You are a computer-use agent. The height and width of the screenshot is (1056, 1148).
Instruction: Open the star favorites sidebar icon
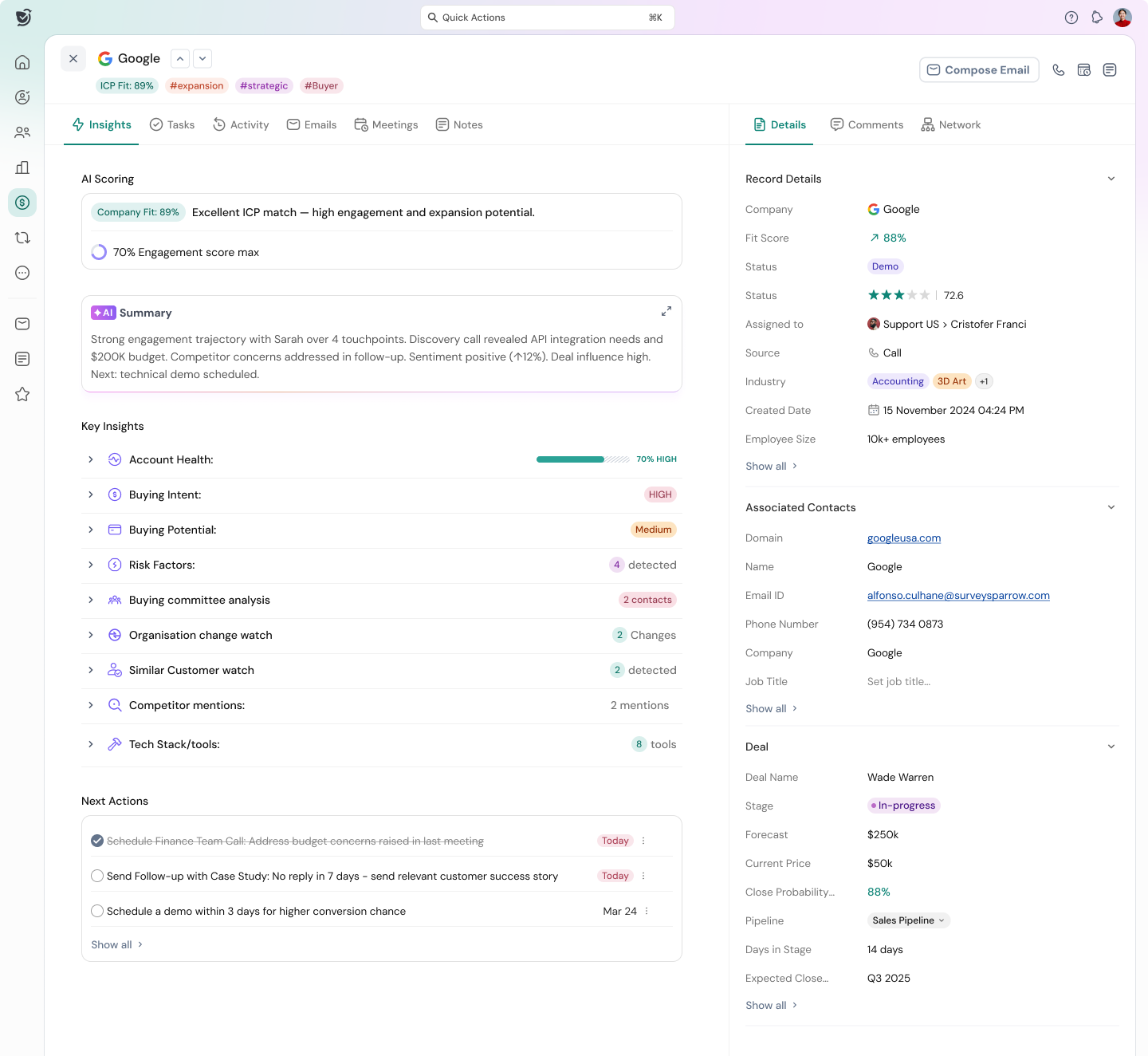pos(22,394)
